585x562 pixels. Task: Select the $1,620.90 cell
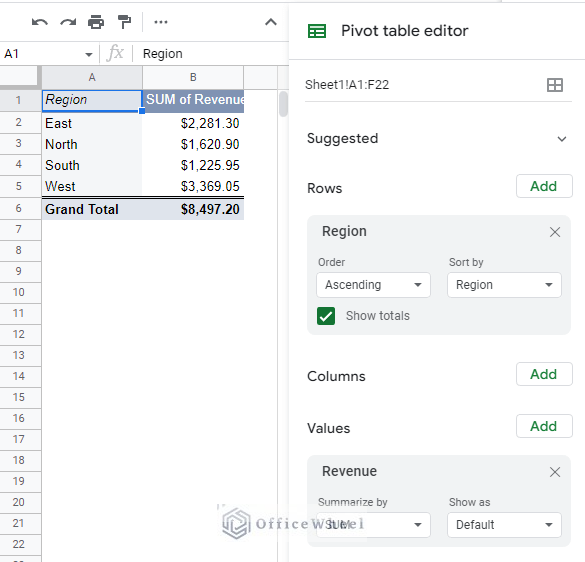click(193, 144)
